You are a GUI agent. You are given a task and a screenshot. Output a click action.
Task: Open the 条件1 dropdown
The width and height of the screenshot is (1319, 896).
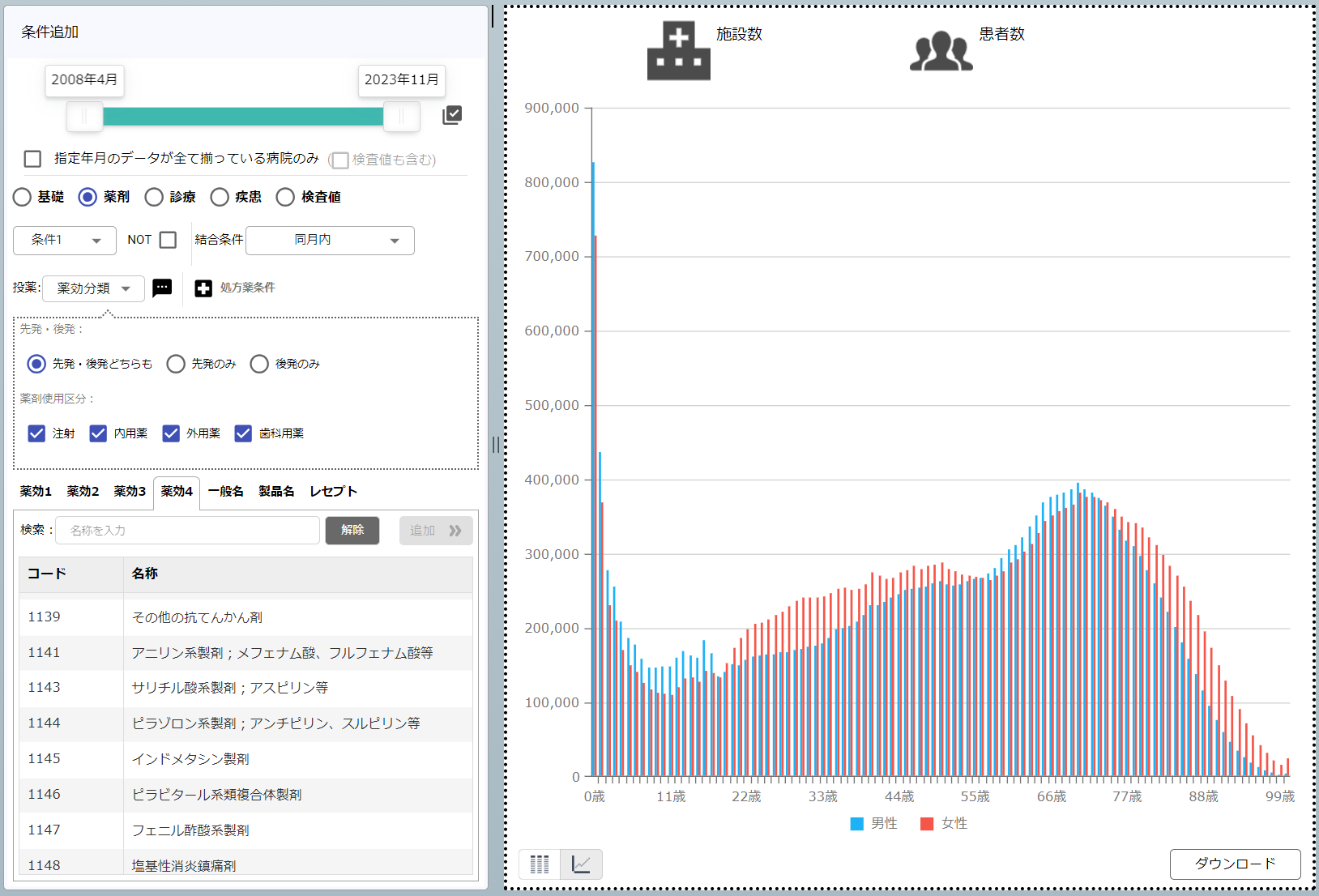coord(65,241)
